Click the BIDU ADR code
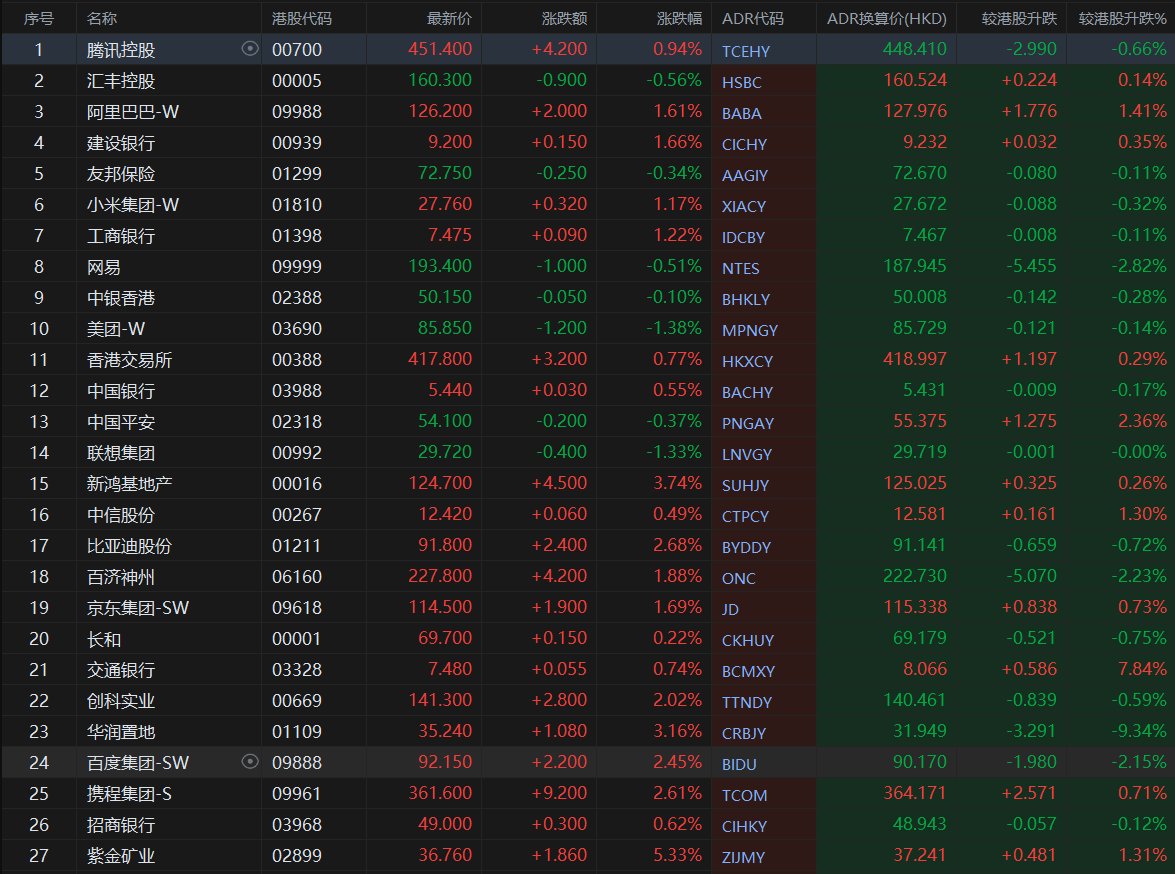The height and width of the screenshot is (874, 1175). point(739,765)
